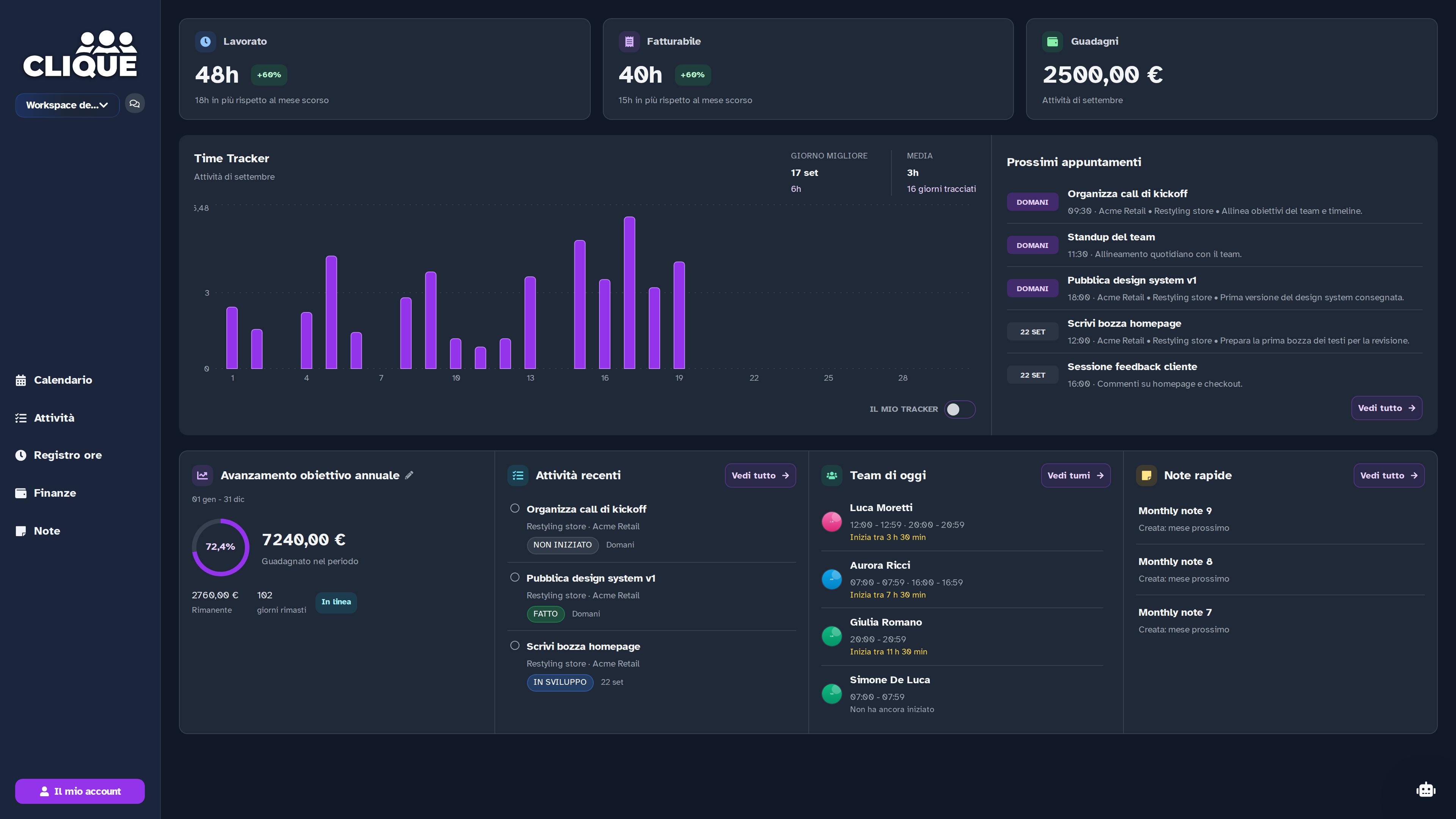Open the chat messages icon beside workspace selector

point(135,104)
